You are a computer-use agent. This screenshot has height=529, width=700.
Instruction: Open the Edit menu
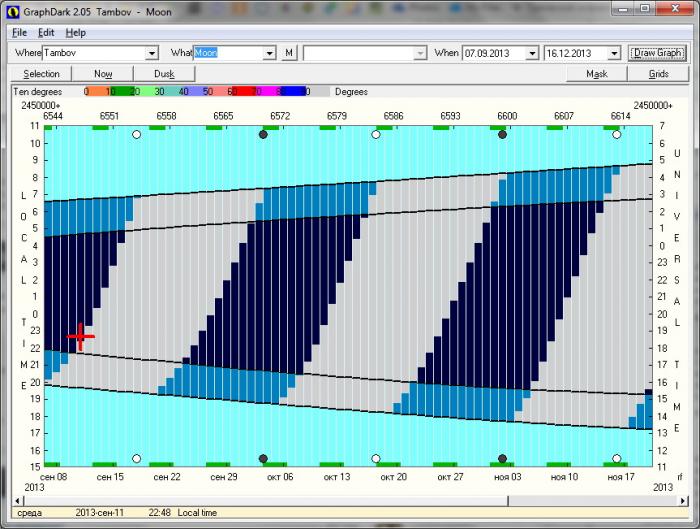pyautogui.click(x=46, y=33)
